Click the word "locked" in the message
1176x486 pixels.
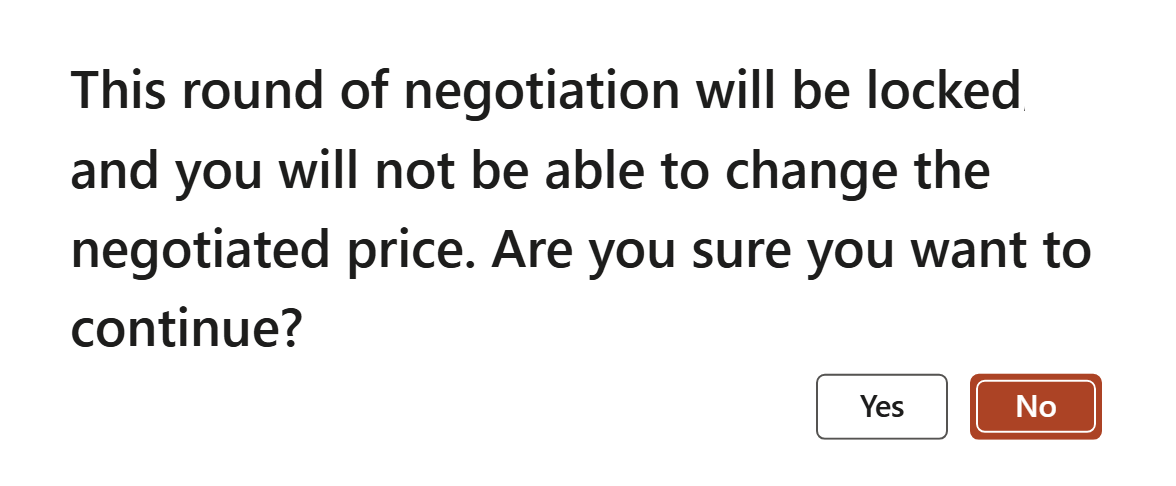pos(942,90)
